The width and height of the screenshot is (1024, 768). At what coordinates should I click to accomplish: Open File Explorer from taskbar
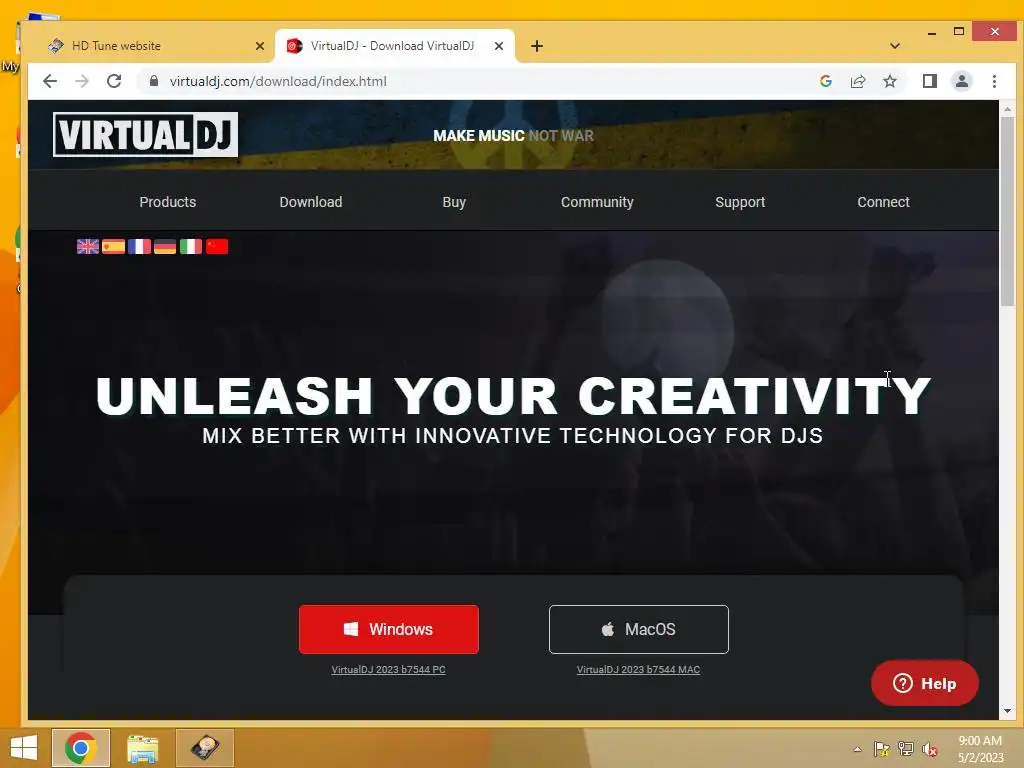click(142, 748)
